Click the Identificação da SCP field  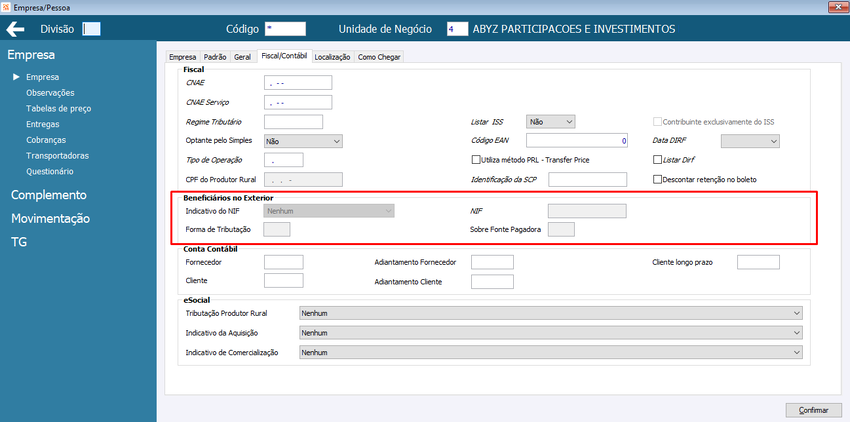click(x=588, y=180)
